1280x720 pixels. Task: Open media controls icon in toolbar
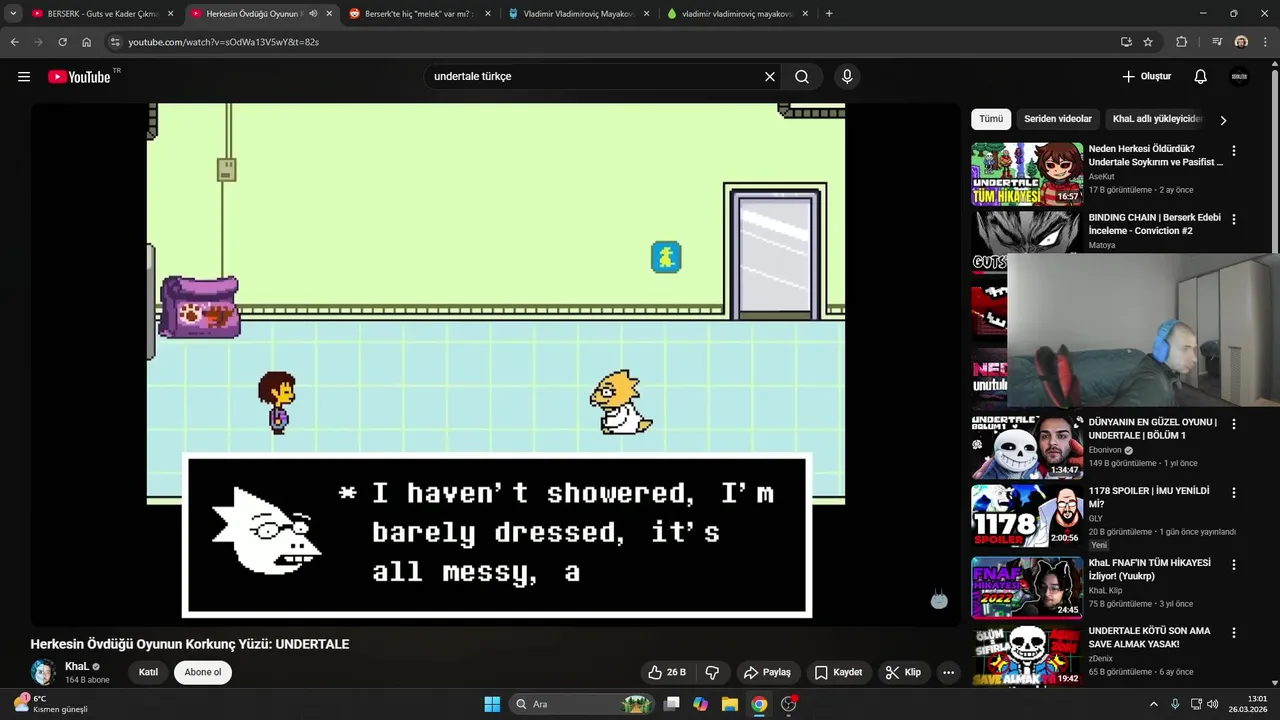1217,42
